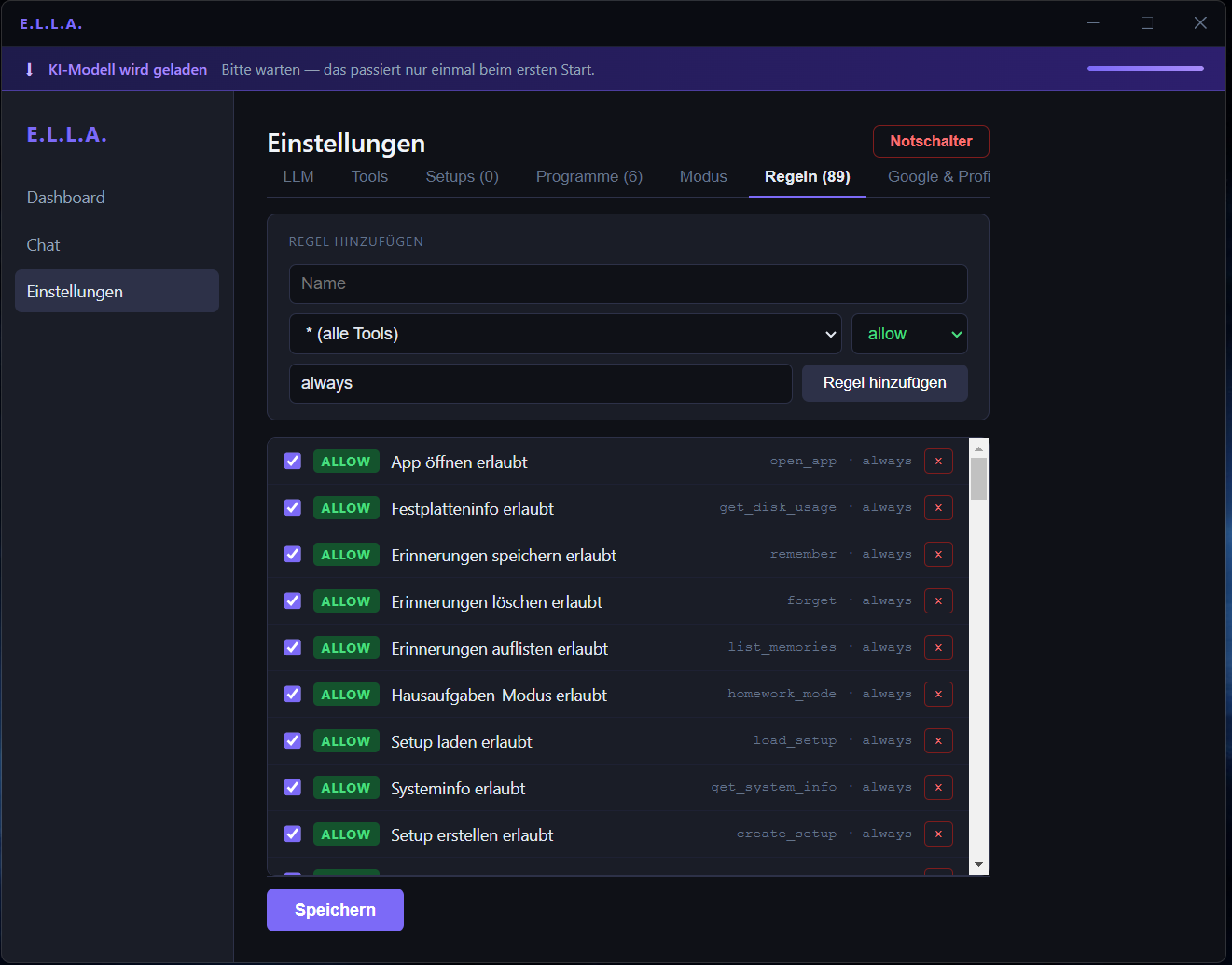
Task: Open the allow action dropdown
Action: coord(909,334)
